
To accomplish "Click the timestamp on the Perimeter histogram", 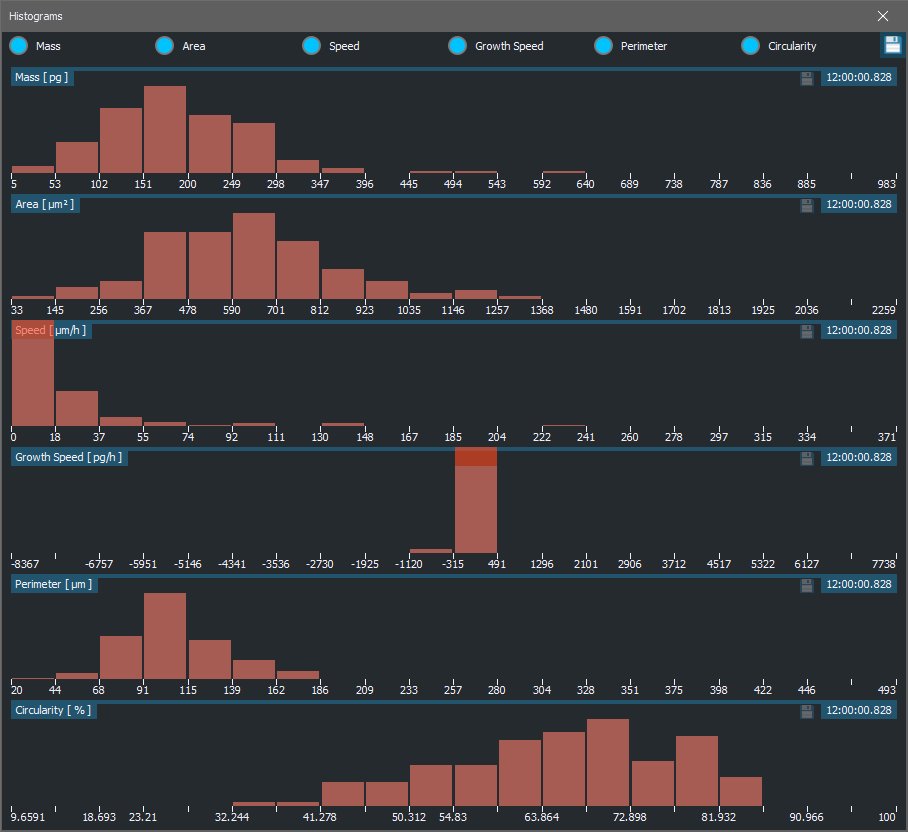I will tap(858, 585).
